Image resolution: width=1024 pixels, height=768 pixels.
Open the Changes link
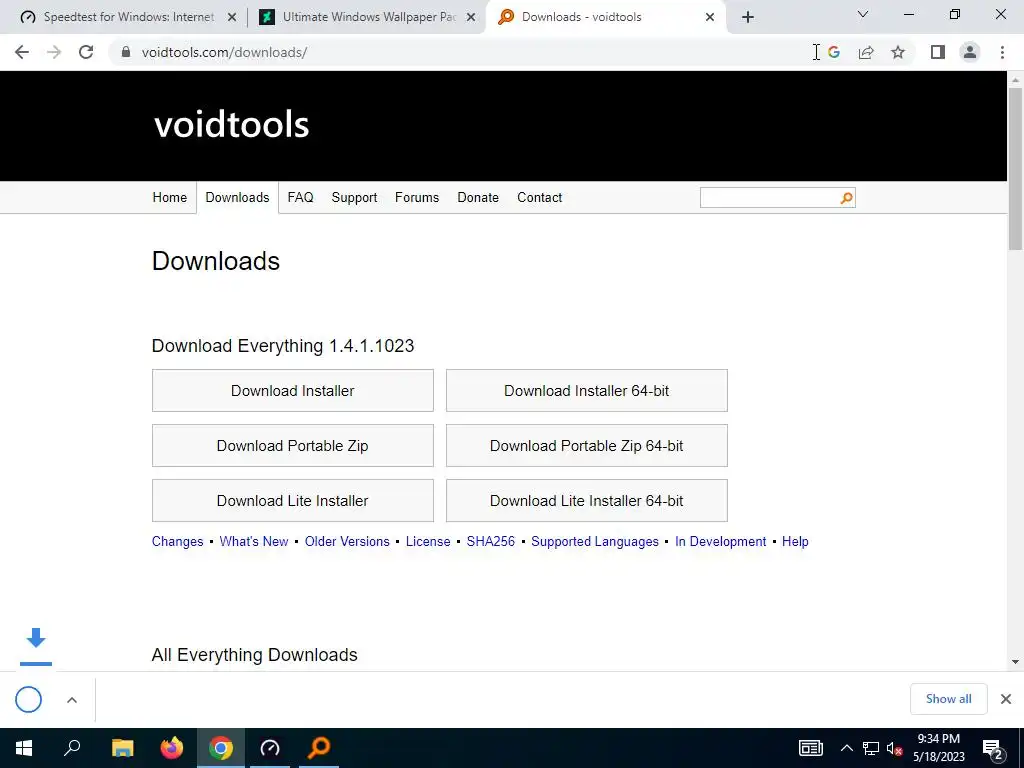[178, 541]
